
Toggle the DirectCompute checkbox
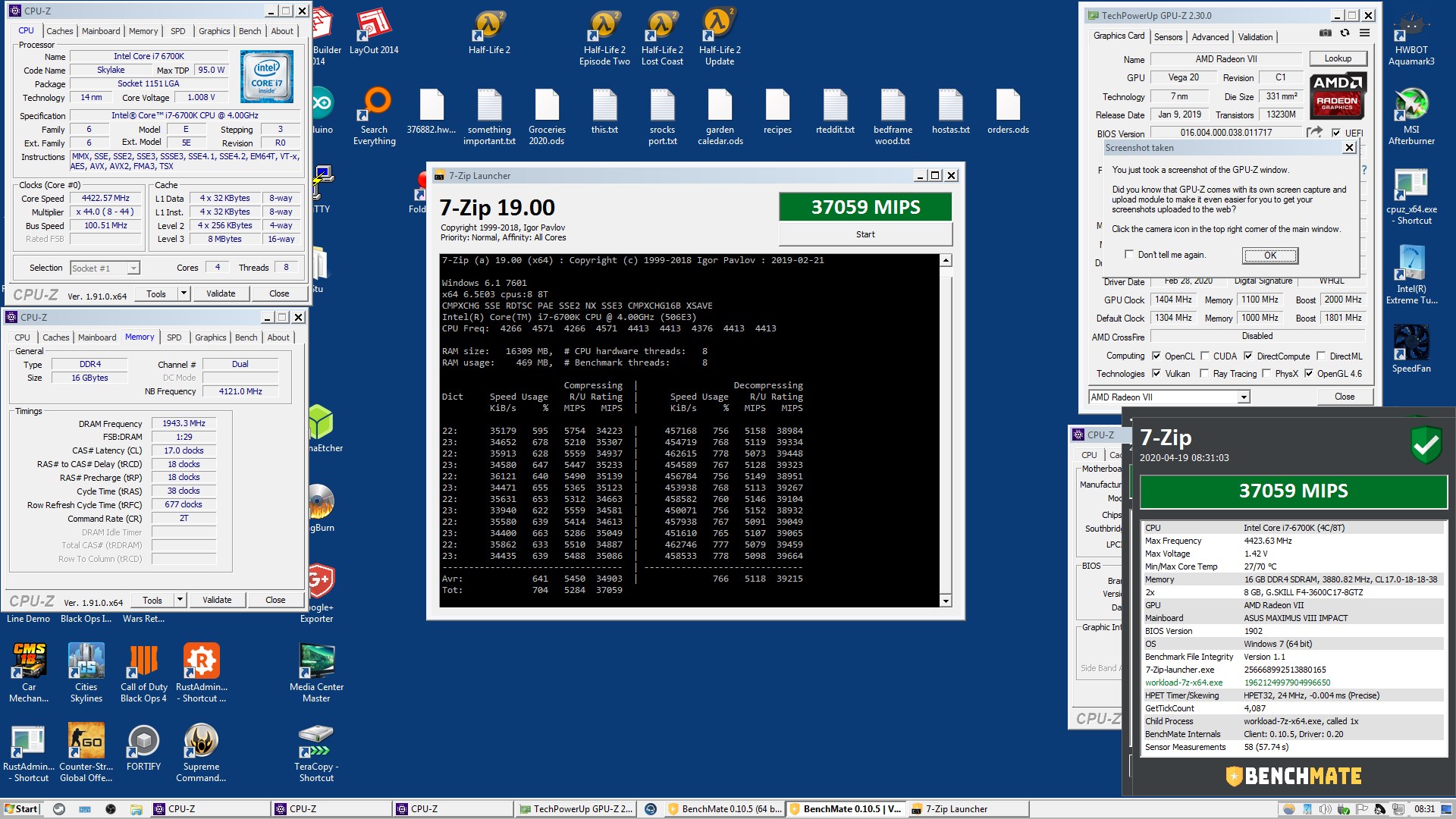1248,356
